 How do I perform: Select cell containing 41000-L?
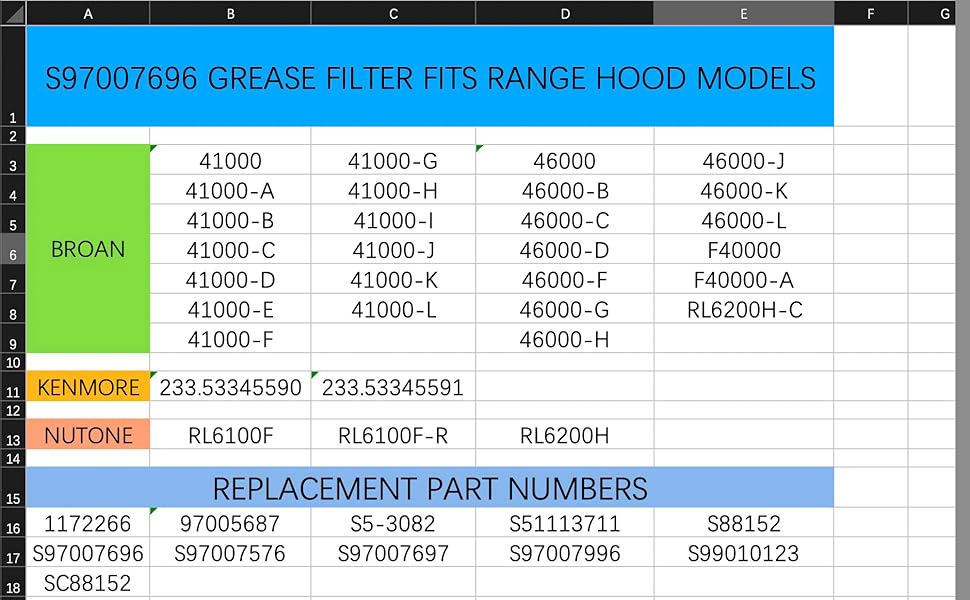[393, 309]
